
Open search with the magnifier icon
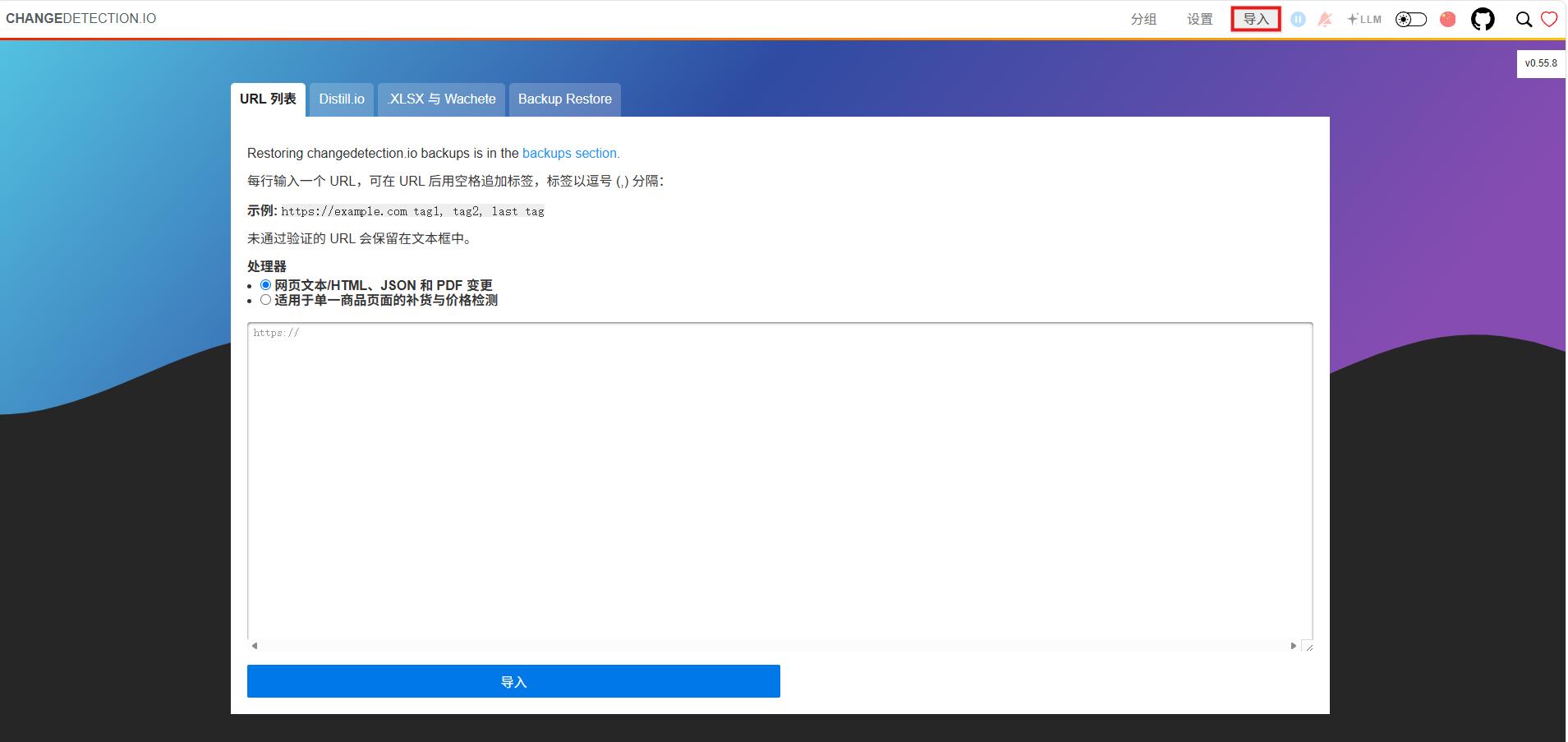1524,19
